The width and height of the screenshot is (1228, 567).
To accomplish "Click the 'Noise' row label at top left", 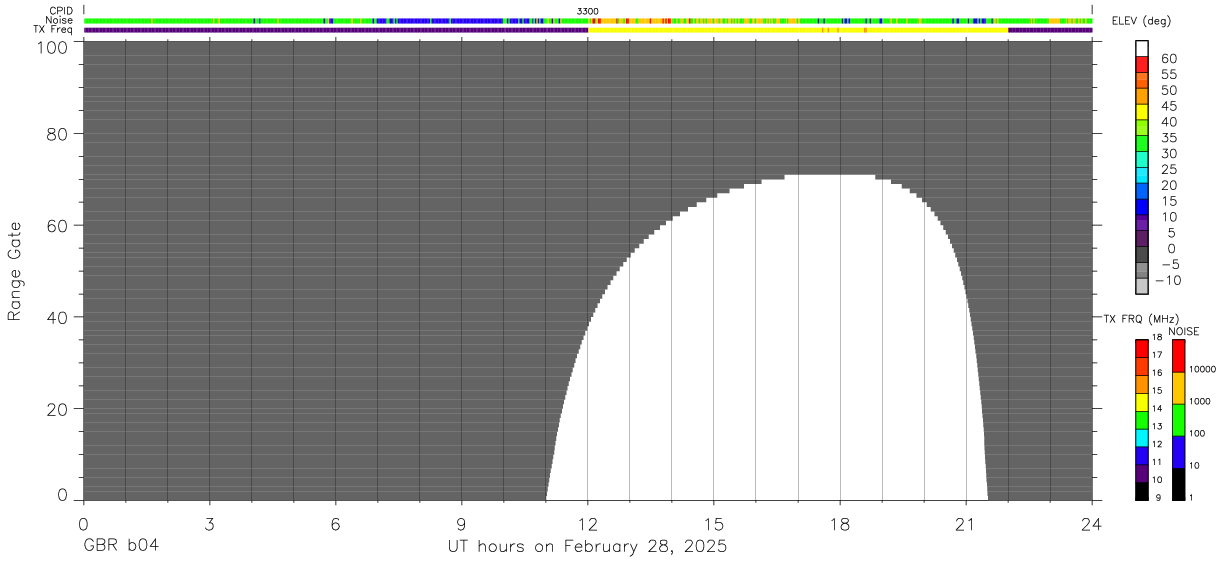I will pos(60,20).
